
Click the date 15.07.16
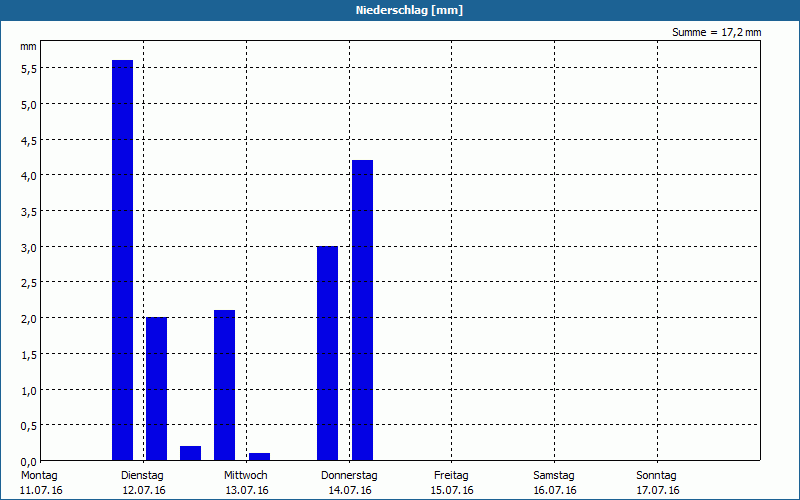coord(452,491)
